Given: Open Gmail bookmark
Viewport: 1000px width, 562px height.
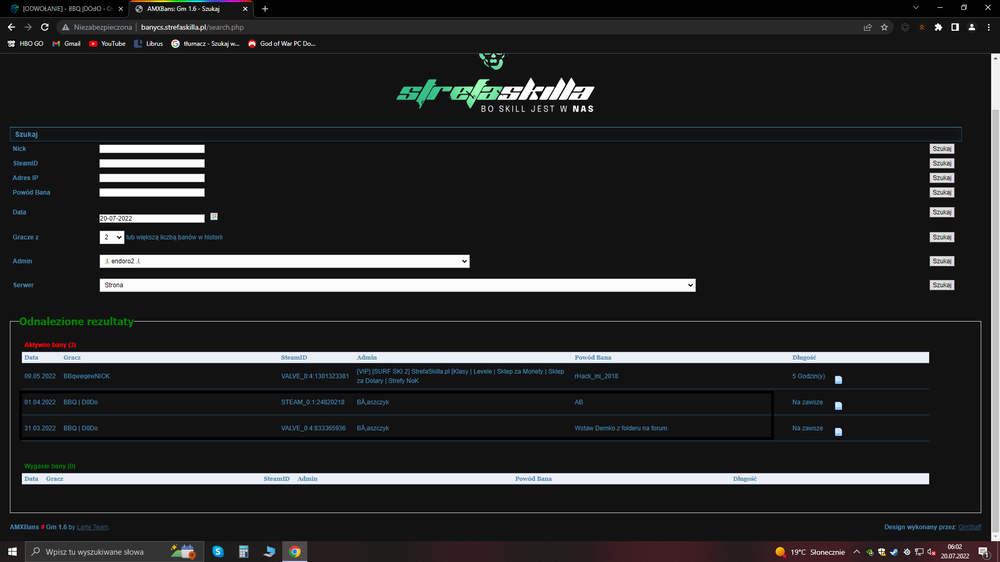Looking at the screenshot, I should [66, 43].
